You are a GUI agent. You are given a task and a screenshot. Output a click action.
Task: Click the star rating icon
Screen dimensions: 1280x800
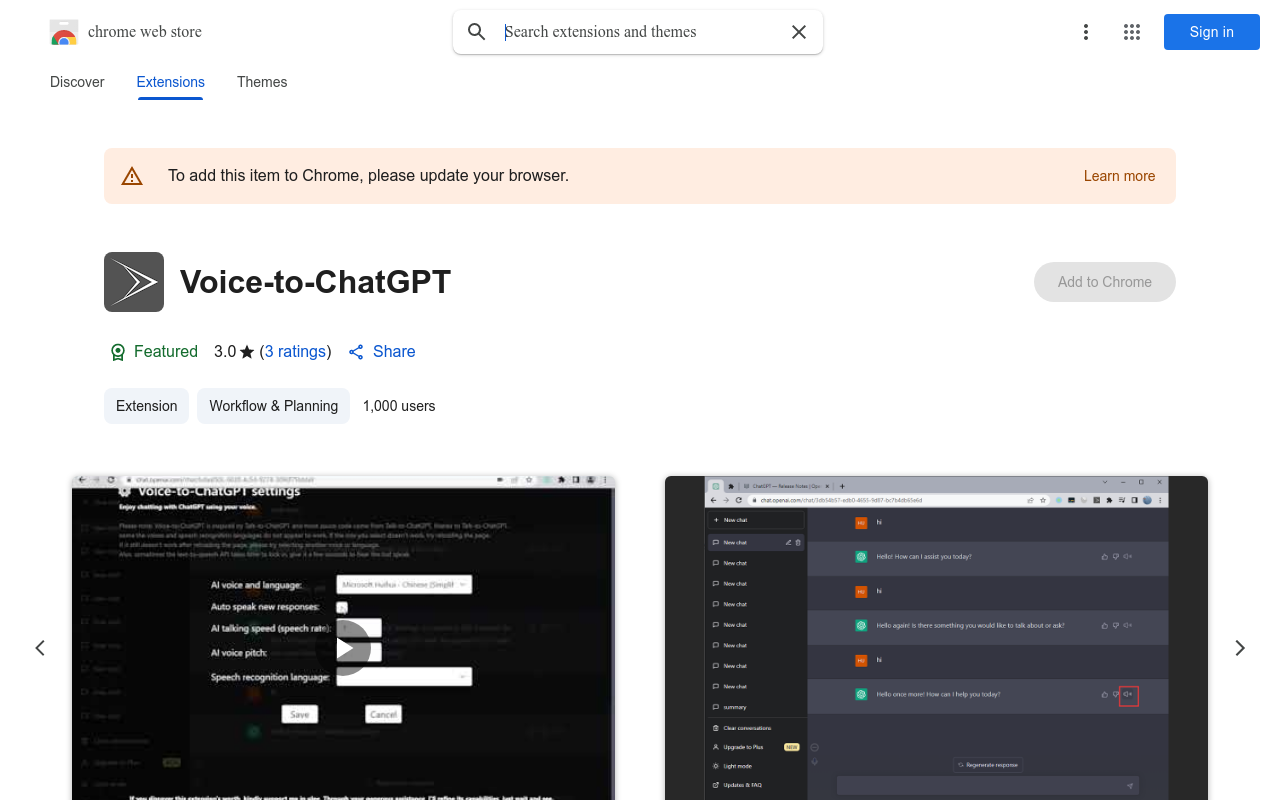[x=247, y=352]
